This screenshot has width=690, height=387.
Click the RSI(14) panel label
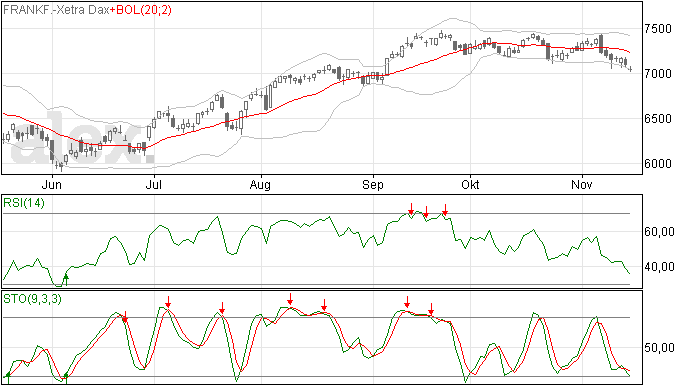(x=24, y=203)
